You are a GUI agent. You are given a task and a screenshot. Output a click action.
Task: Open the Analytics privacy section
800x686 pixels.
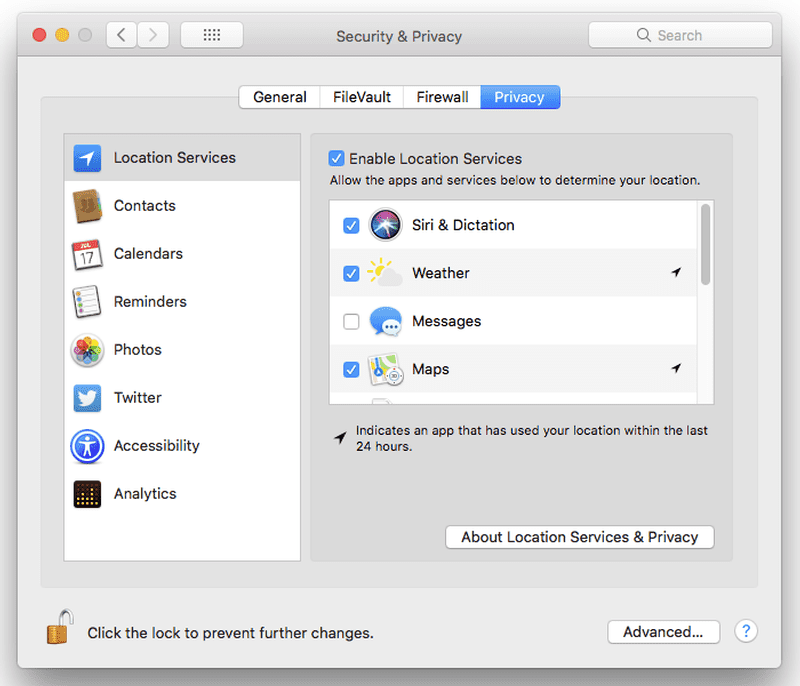(144, 494)
